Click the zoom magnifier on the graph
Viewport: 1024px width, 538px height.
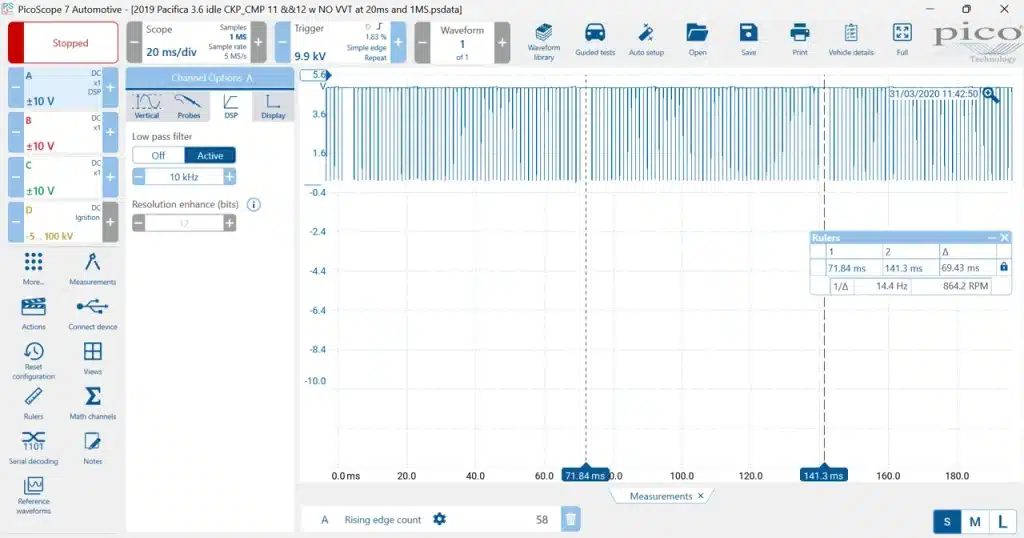point(991,95)
